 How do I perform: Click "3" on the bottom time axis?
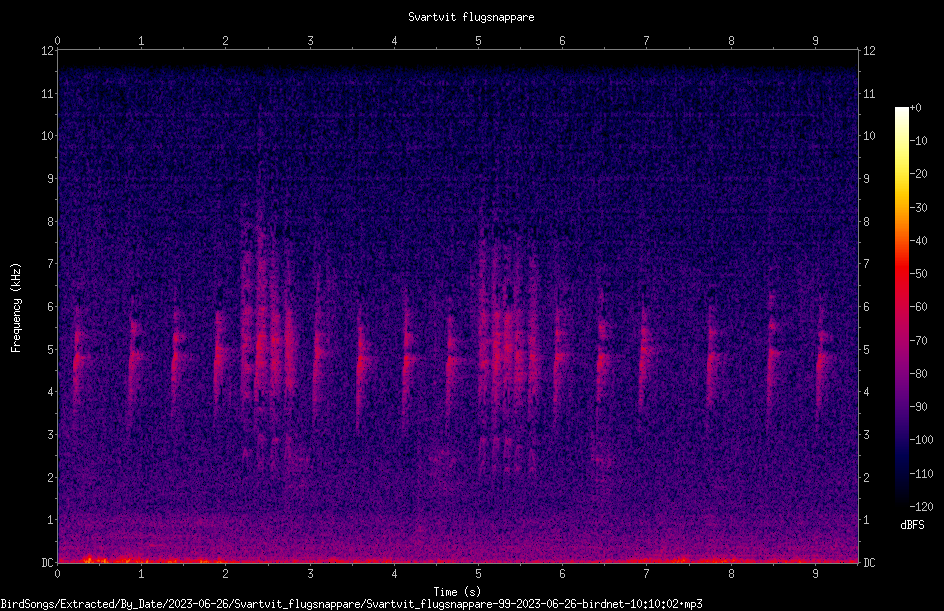click(310, 574)
